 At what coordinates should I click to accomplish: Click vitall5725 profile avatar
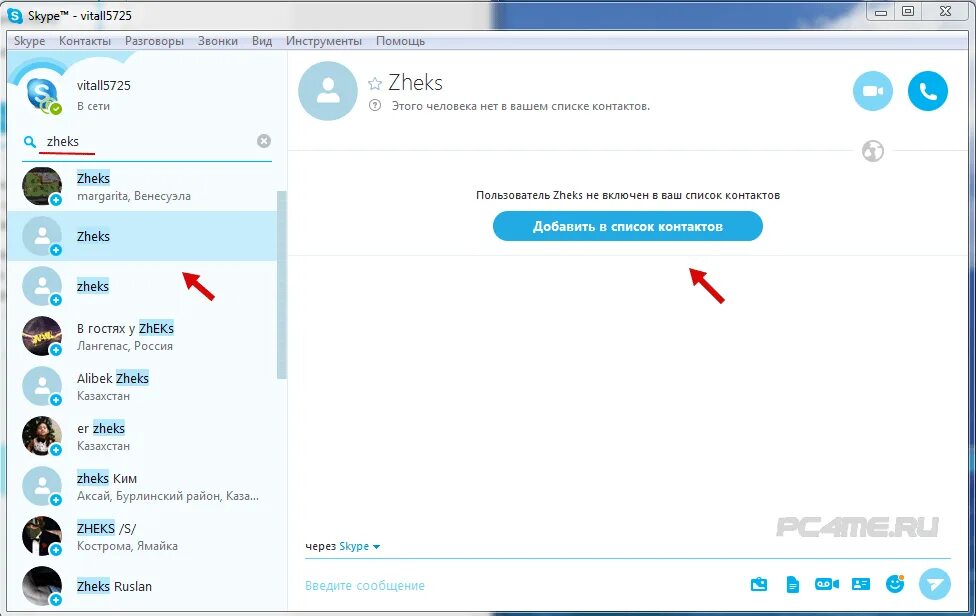42,95
